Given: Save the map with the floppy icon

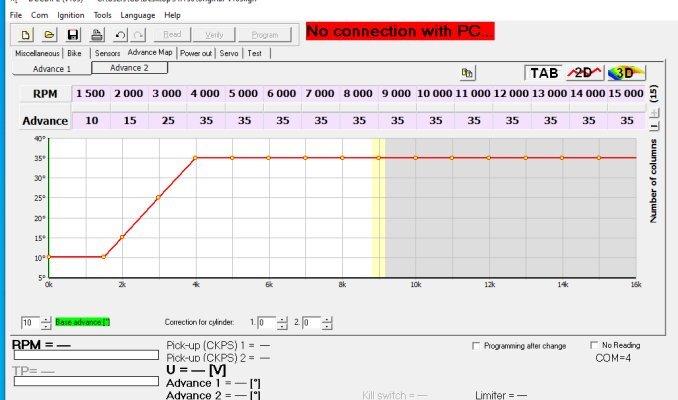Looking at the screenshot, I should point(73,35).
